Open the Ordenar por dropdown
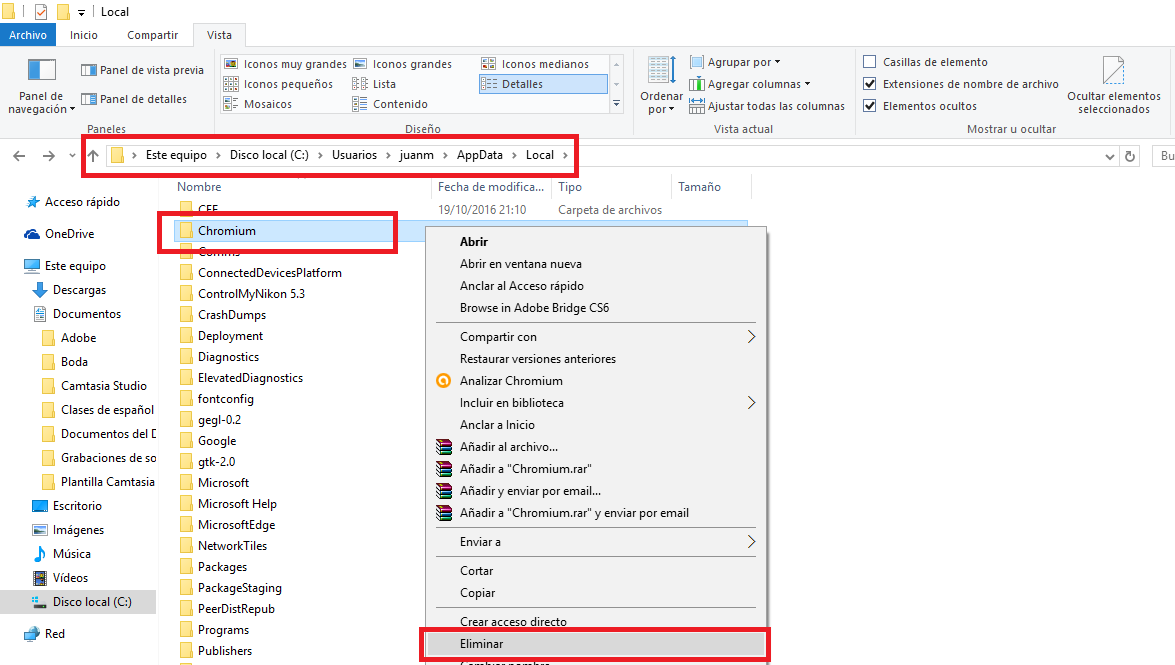 point(661,85)
